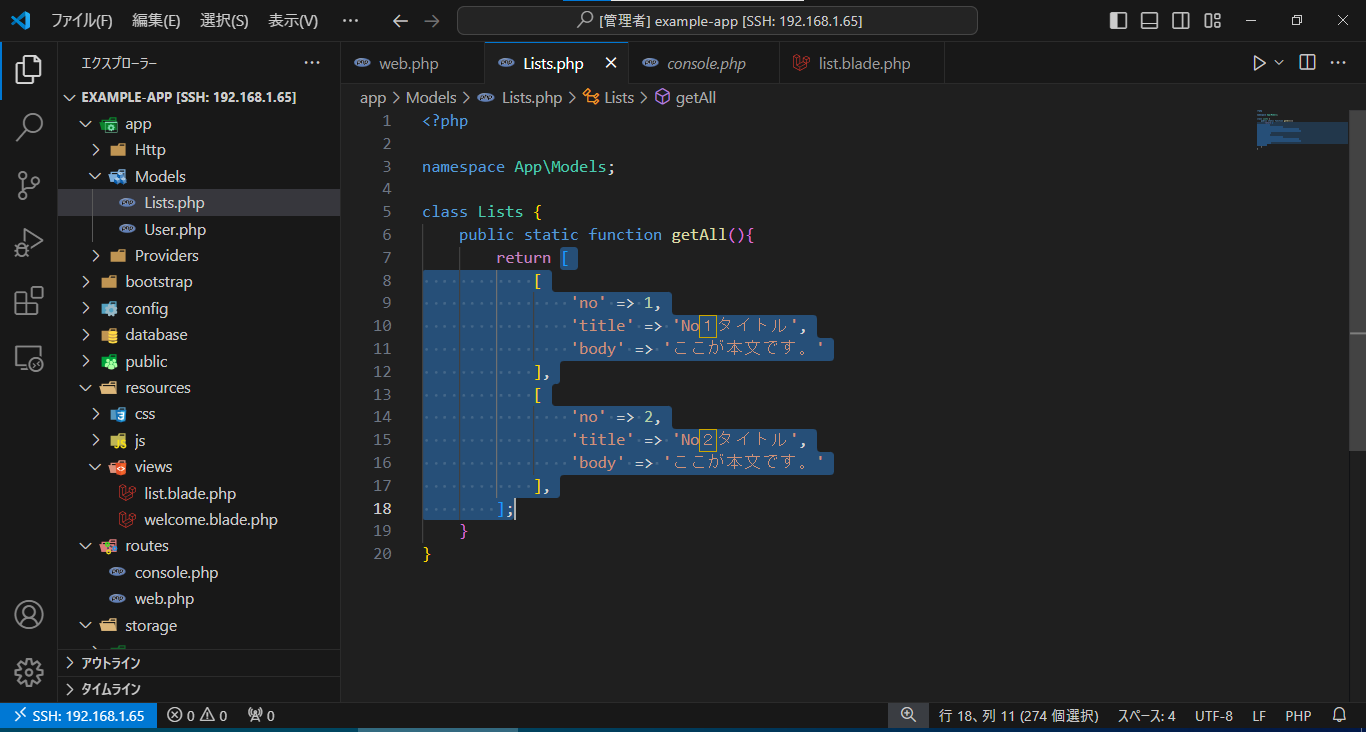
Task: Open web.php under routes folder
Action: [199, 598]
